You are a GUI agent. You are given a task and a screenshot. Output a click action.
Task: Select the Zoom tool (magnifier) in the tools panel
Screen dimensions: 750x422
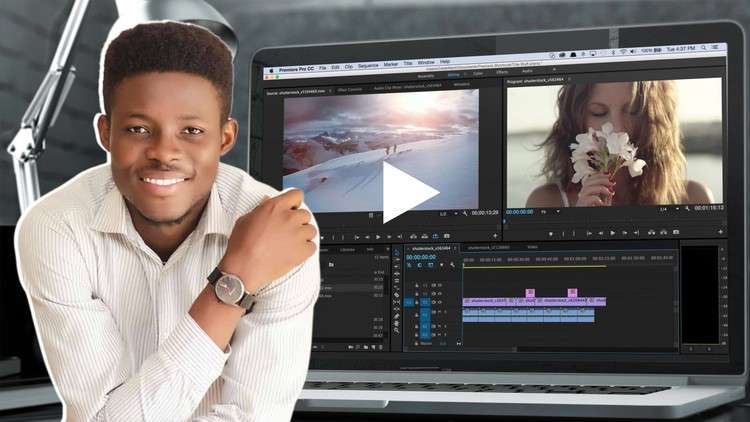click(397, 331)
